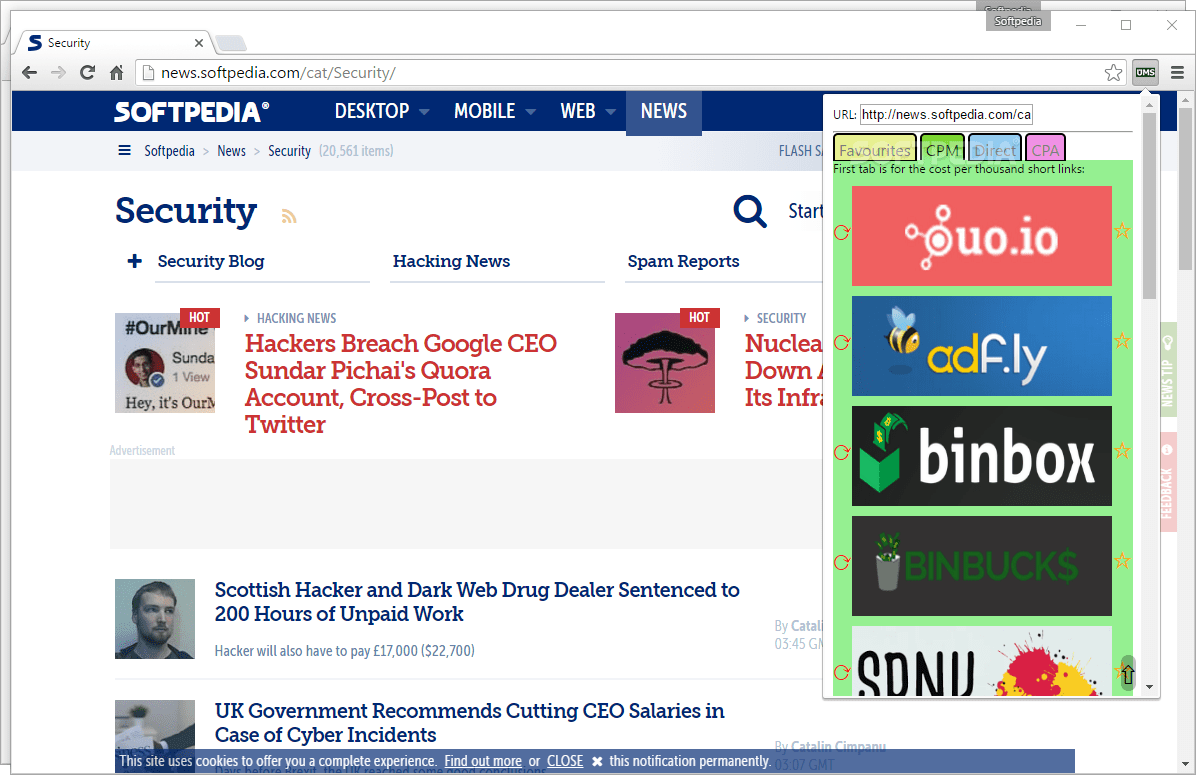The height and width of the screenshot is (775, 1196).
Task: Switch to the Favourites tab
Action: pyautogui.click(x=874, y=150)
